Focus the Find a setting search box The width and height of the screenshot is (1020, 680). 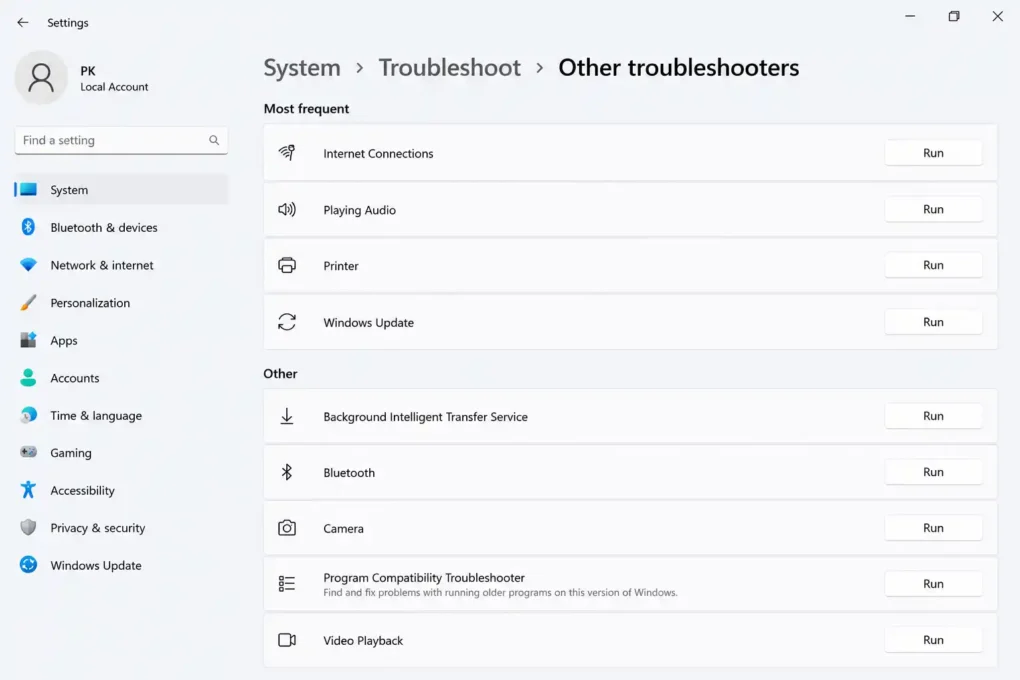coord(121,140)
